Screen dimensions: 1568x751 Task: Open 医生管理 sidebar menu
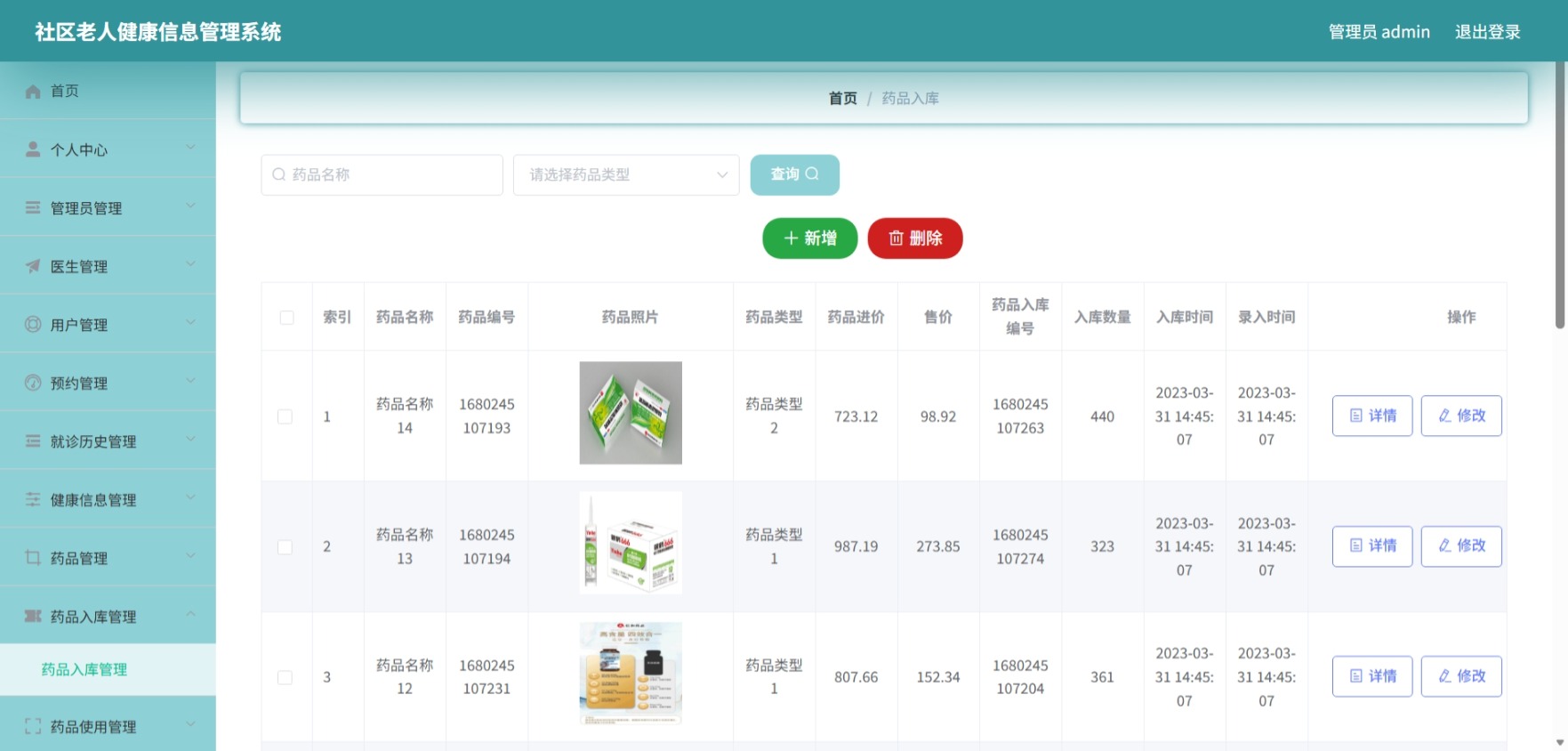click(x=108, y=266)
